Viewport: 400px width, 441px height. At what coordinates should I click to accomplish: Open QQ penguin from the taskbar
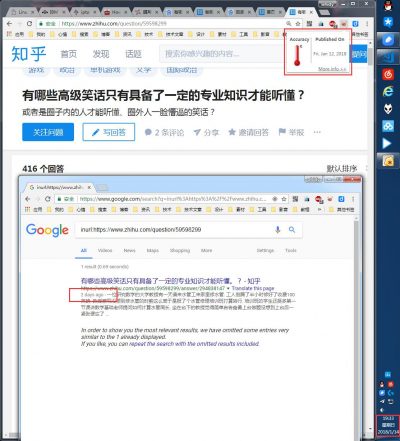[x=388, y=6]
